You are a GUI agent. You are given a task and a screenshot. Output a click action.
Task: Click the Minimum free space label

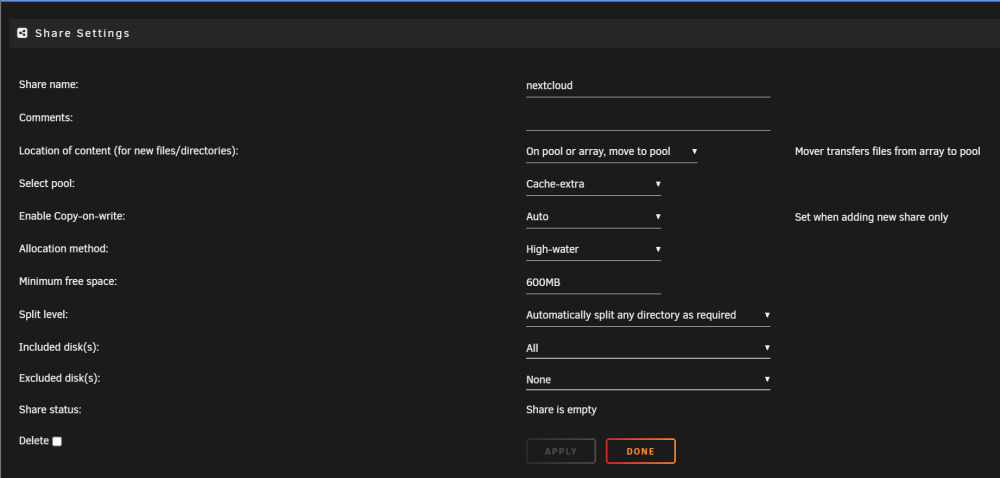tap(68, 281)
